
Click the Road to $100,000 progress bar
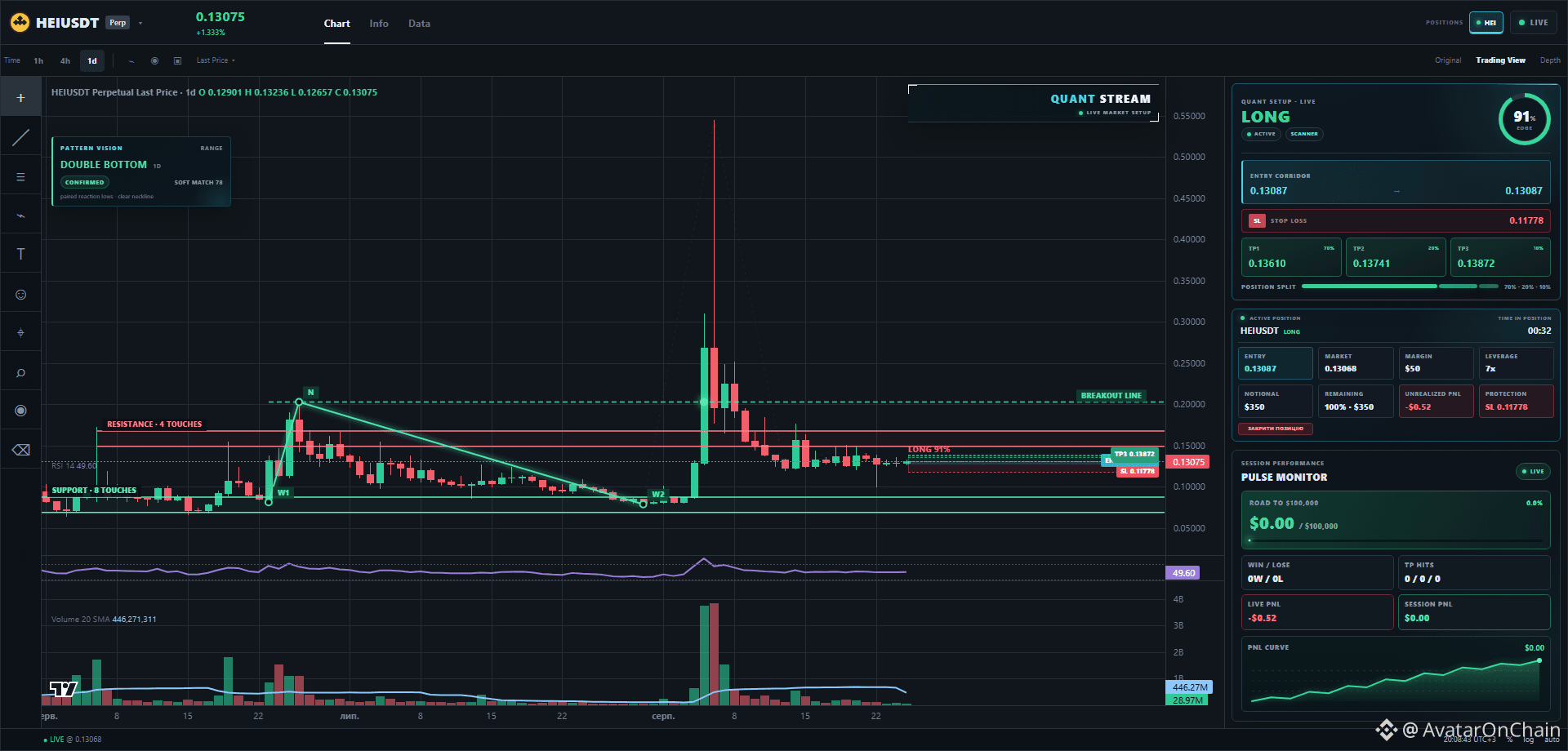pos(1395,540)
